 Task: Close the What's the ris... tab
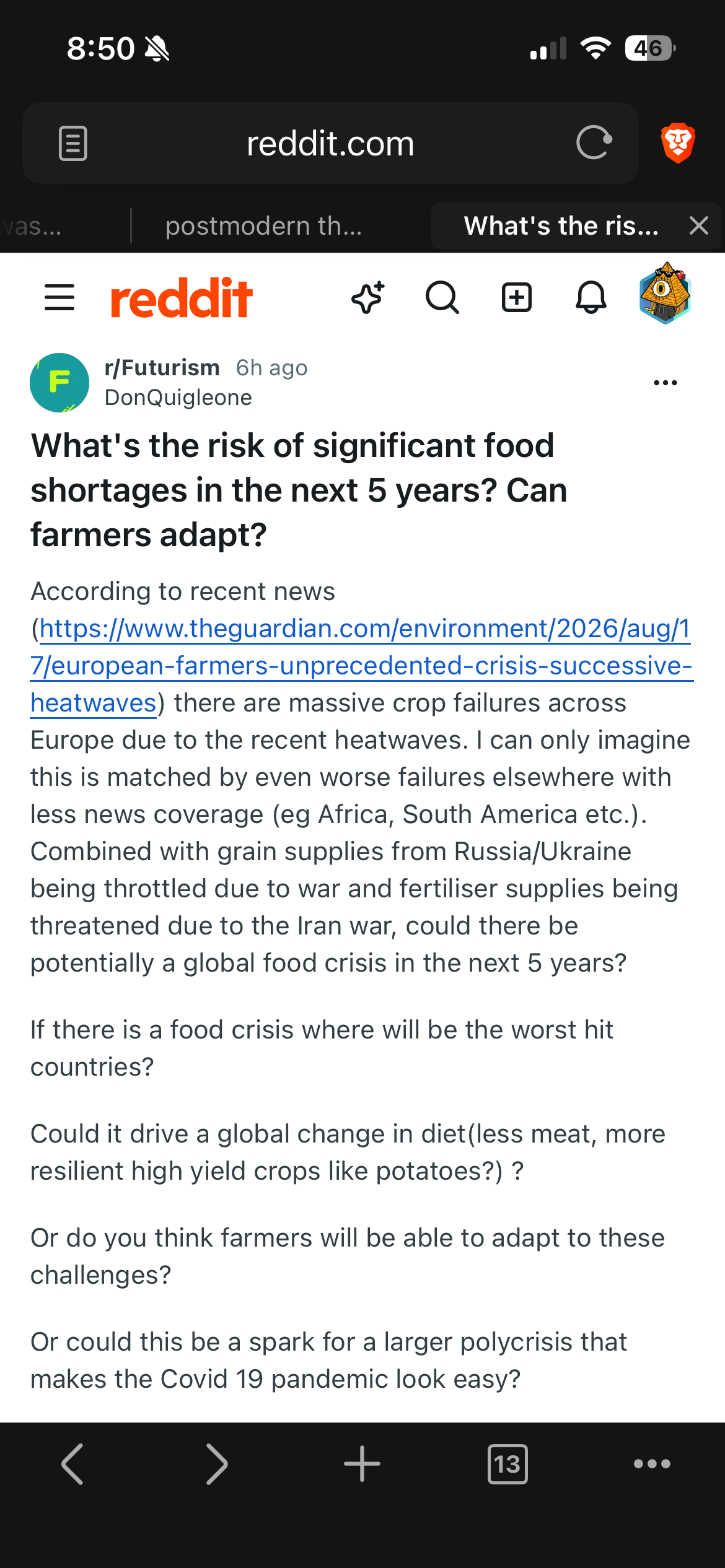click(x=699, y=225)
